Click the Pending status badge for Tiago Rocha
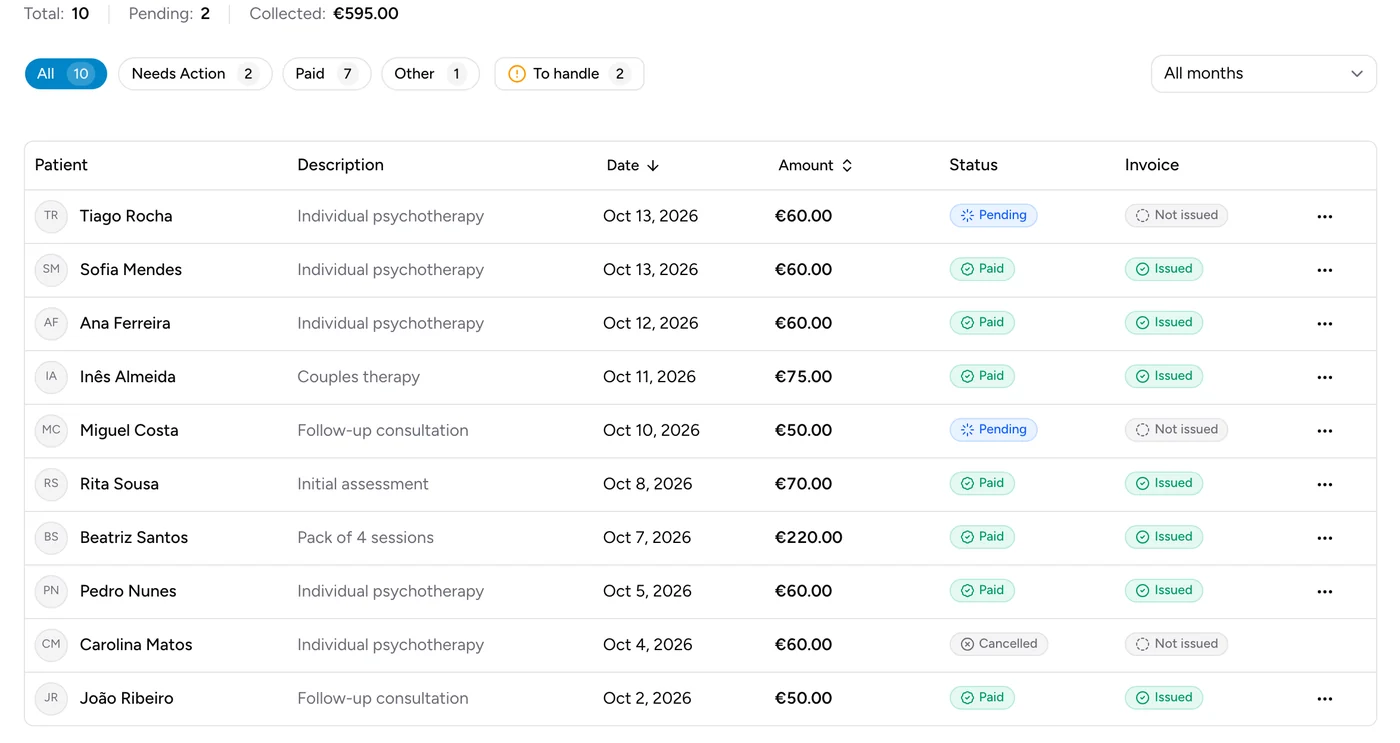 [x=993, y=215]
